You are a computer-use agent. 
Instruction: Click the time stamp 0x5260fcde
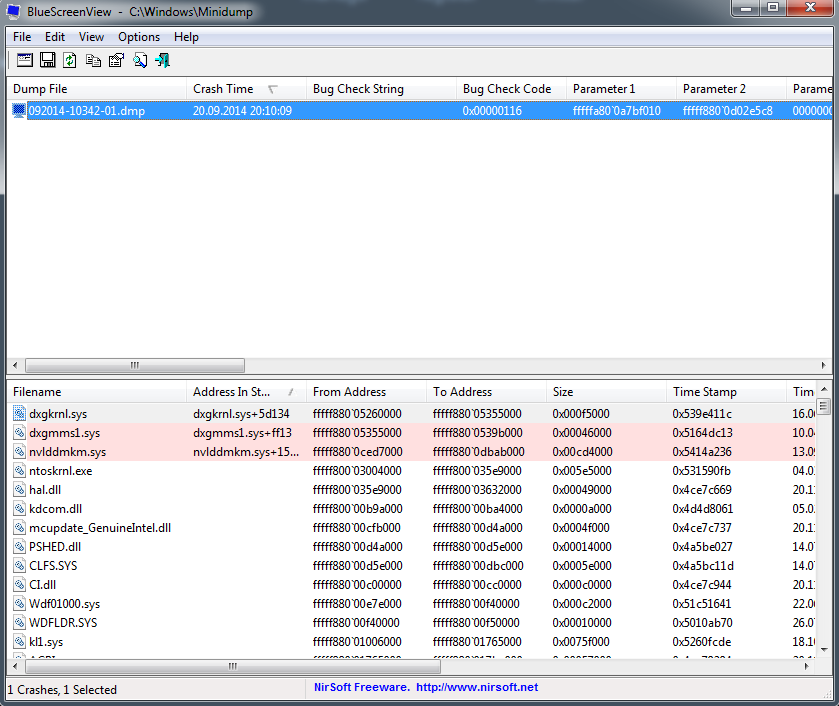[x=702, y=642]
